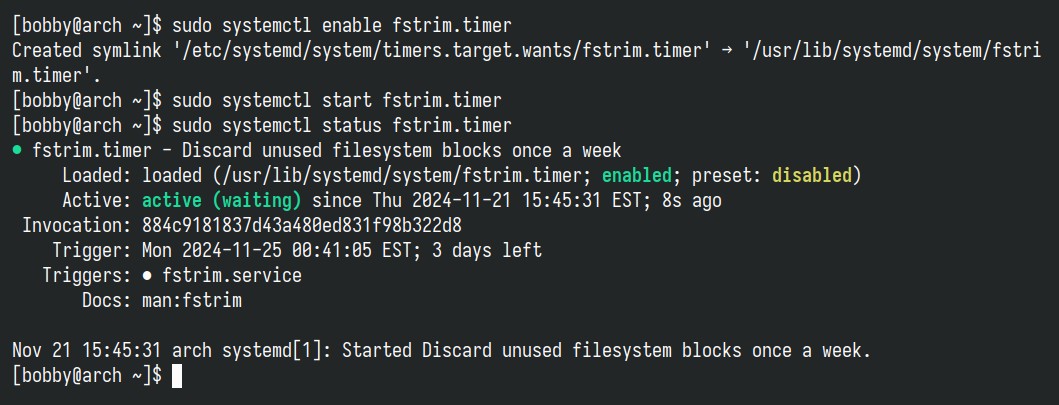Click the last '[bobby@arch ~]$' prompt

click(x=87, y=376)
